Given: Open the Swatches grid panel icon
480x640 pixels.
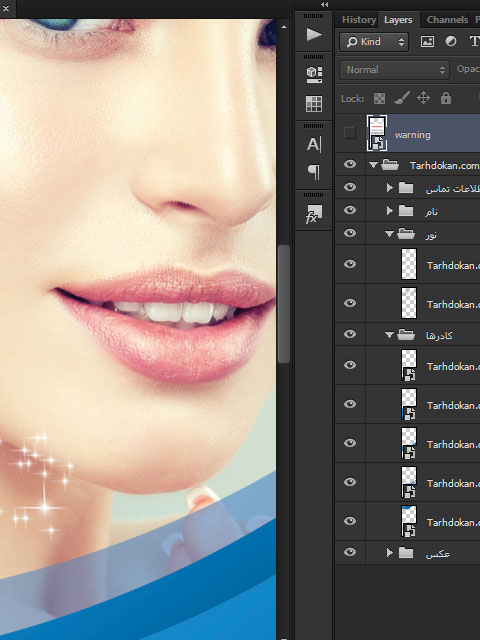Looking at the screenshot, I should pyautogui.click(x=314, y=104).
